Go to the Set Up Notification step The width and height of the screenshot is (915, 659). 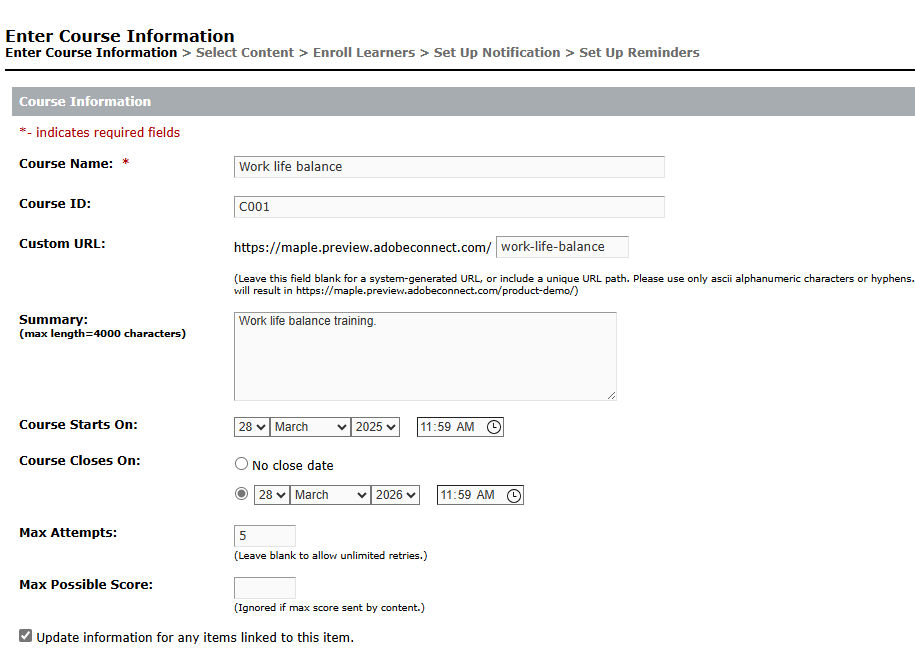coord(497,53)
